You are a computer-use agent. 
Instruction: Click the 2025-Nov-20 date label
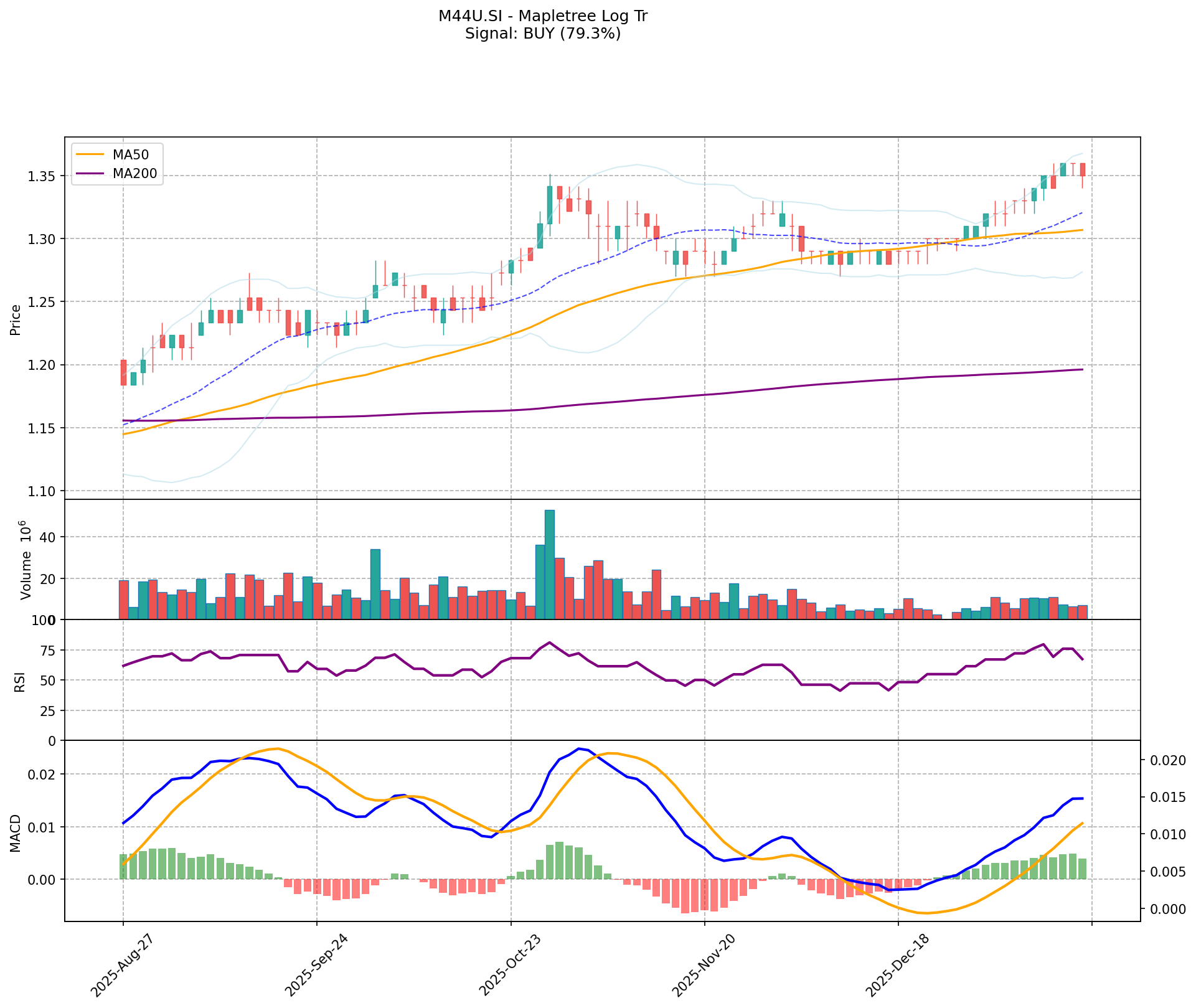(704, 966)
